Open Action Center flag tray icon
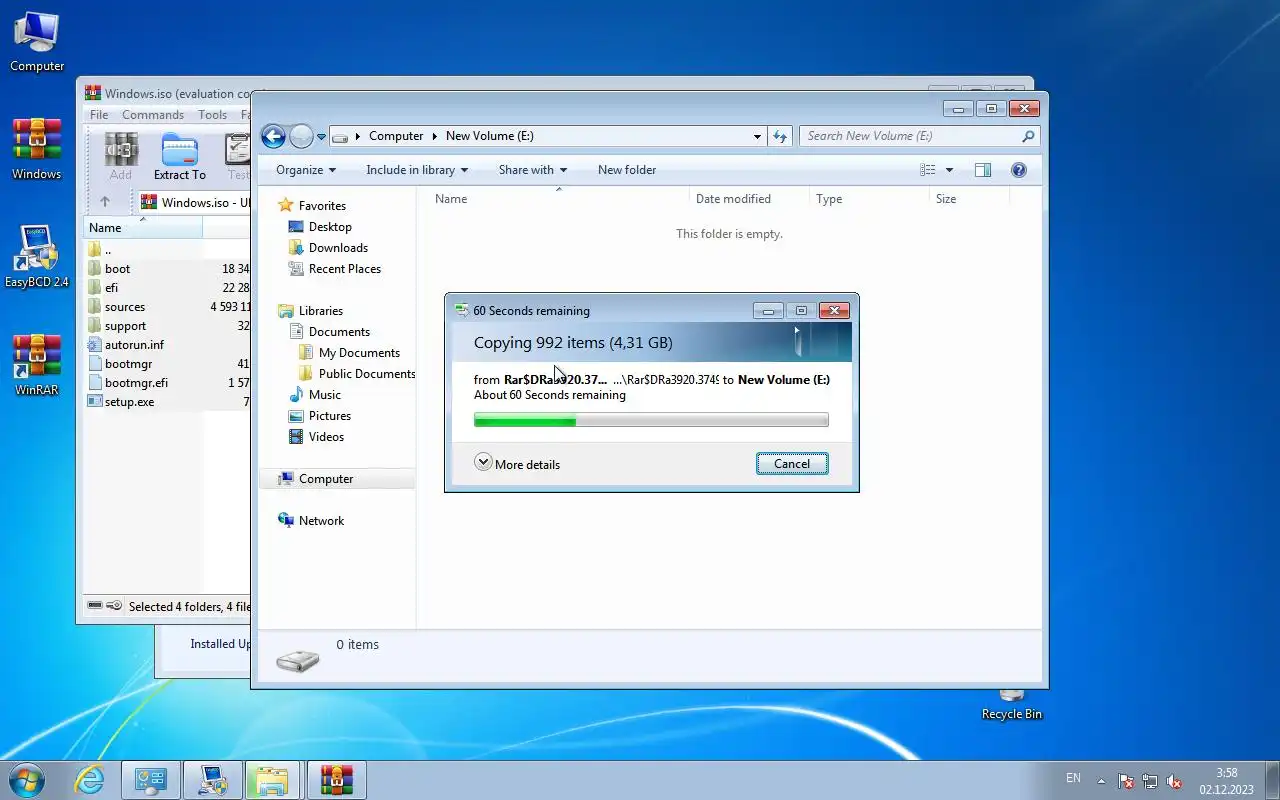The image size is (1280, 800). tap(1126, 781)
